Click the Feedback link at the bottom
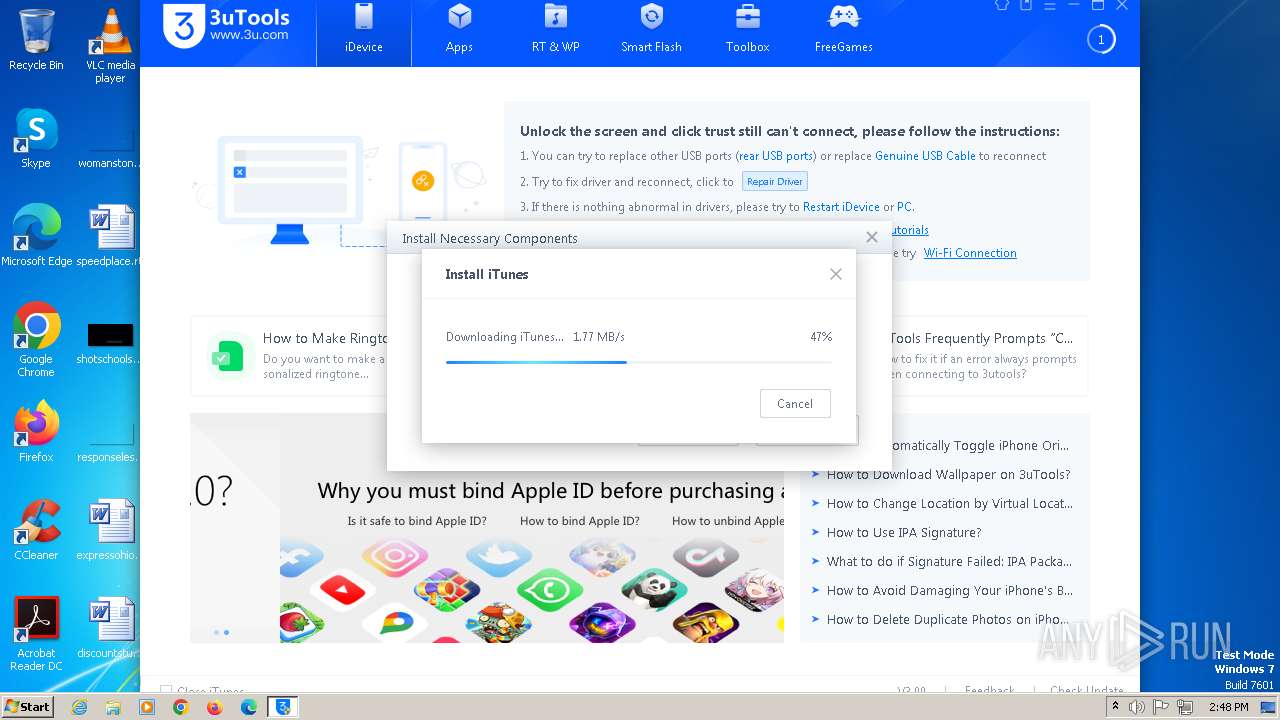 click(989, 690)
